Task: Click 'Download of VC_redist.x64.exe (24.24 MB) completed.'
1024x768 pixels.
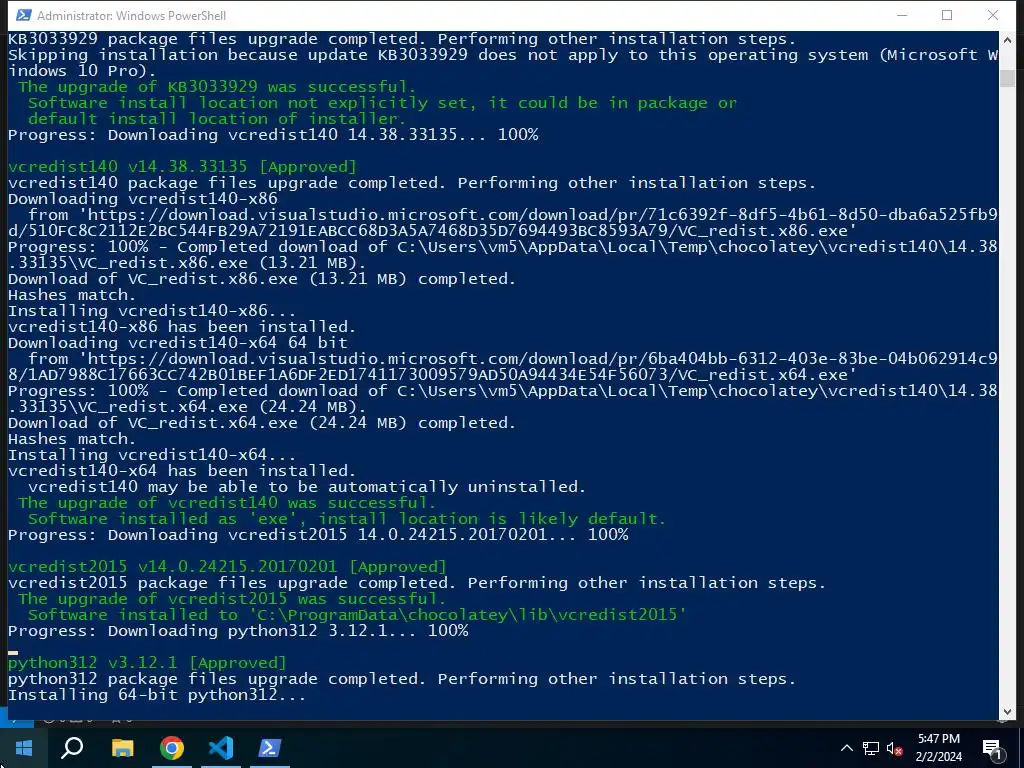Action: 262,423
